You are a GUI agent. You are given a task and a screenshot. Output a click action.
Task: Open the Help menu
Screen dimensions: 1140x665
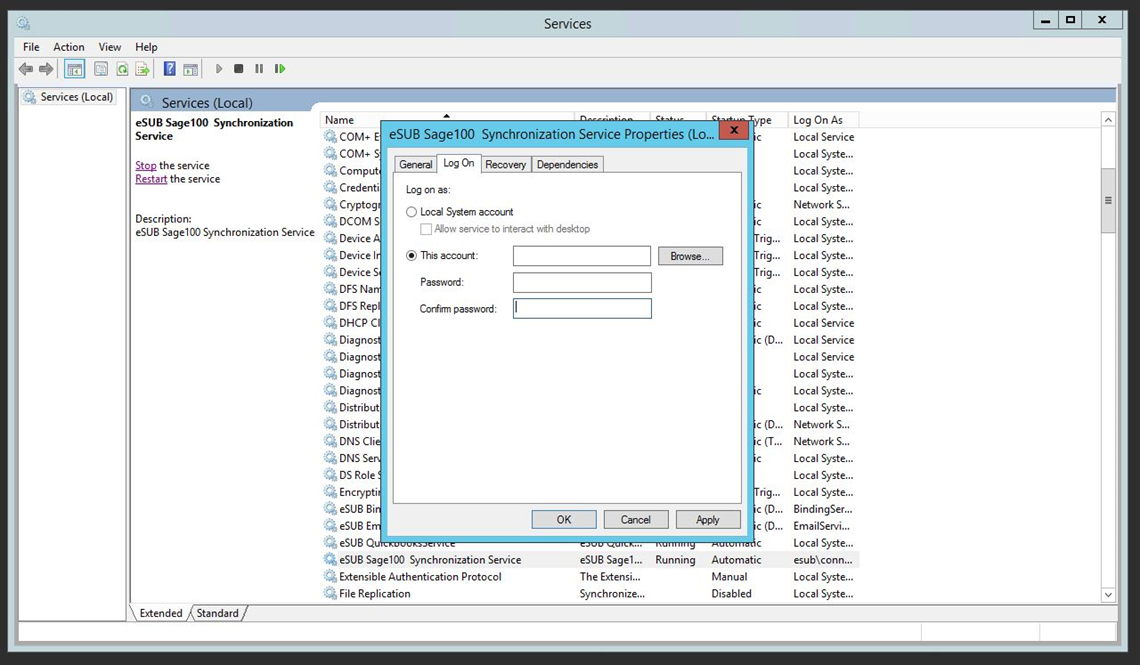146,47
